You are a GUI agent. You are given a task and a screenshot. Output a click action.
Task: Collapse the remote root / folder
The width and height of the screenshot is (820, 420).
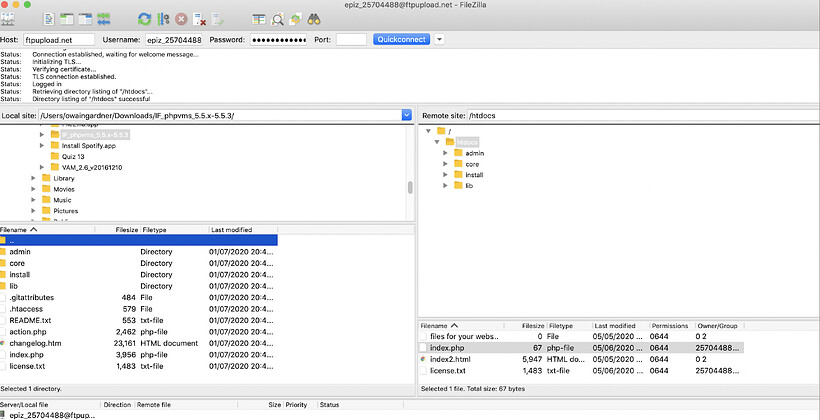coord(428,131)
